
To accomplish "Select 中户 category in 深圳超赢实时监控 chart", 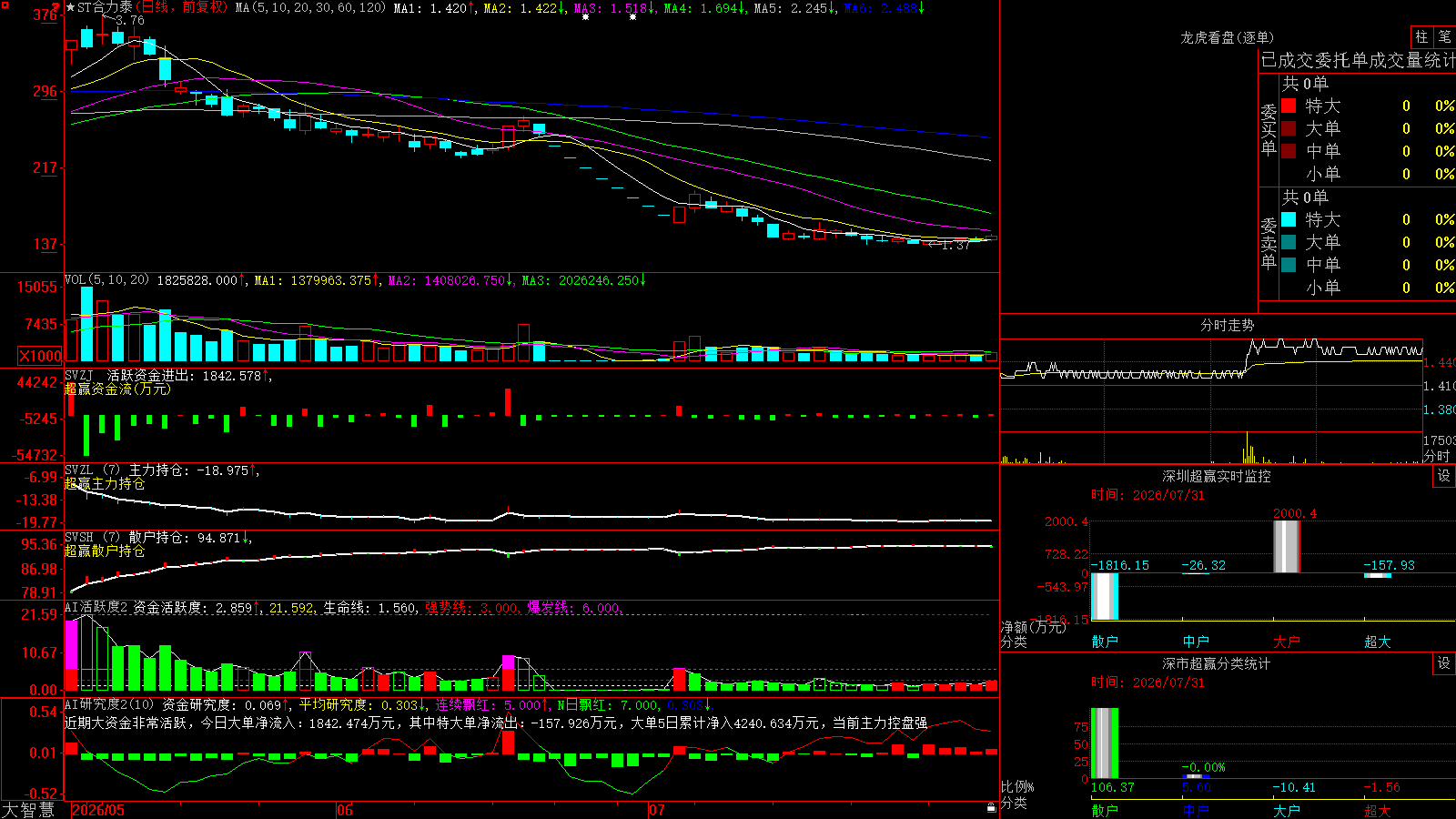I will point(1196,642).
